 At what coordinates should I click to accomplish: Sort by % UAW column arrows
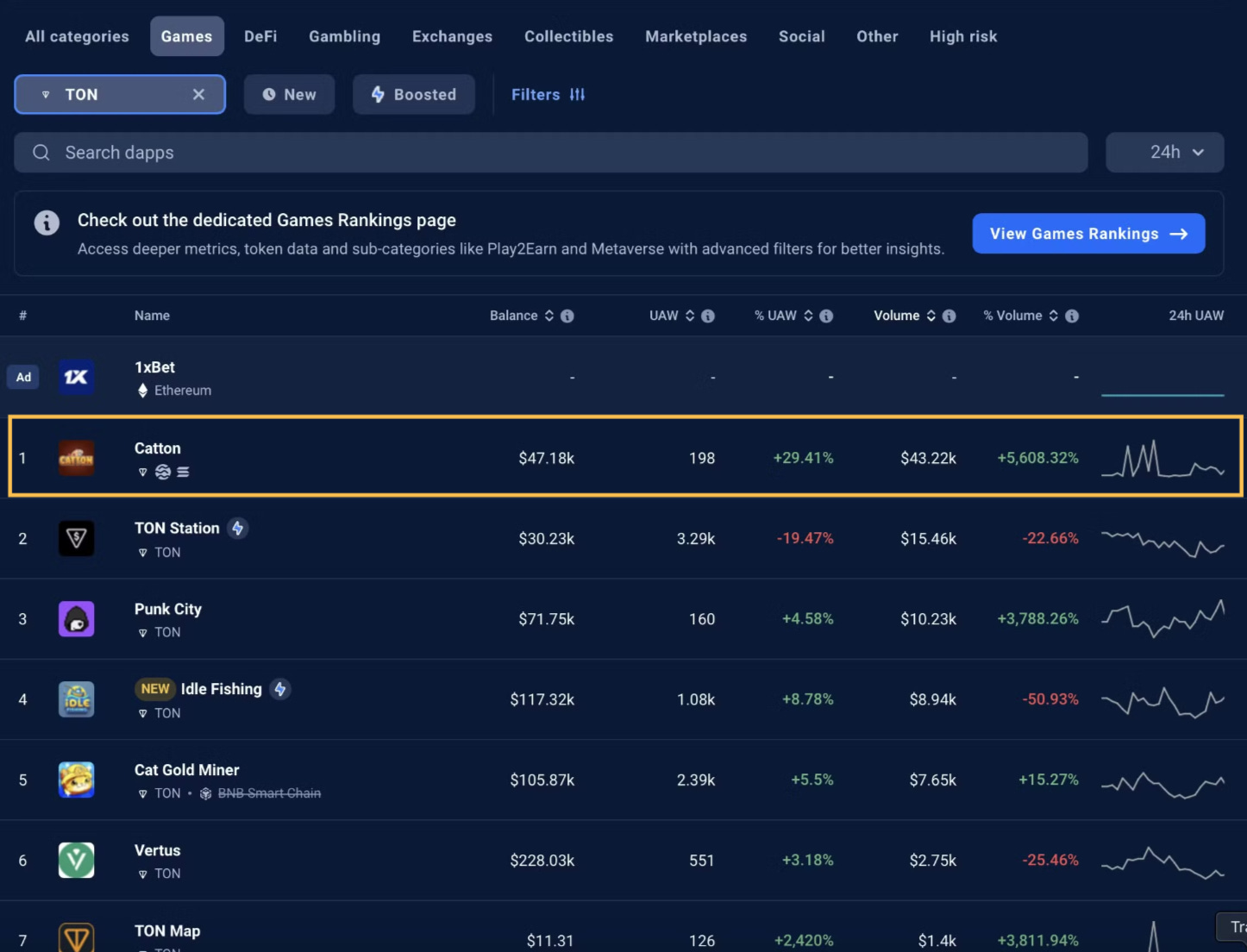pos(808,316)
